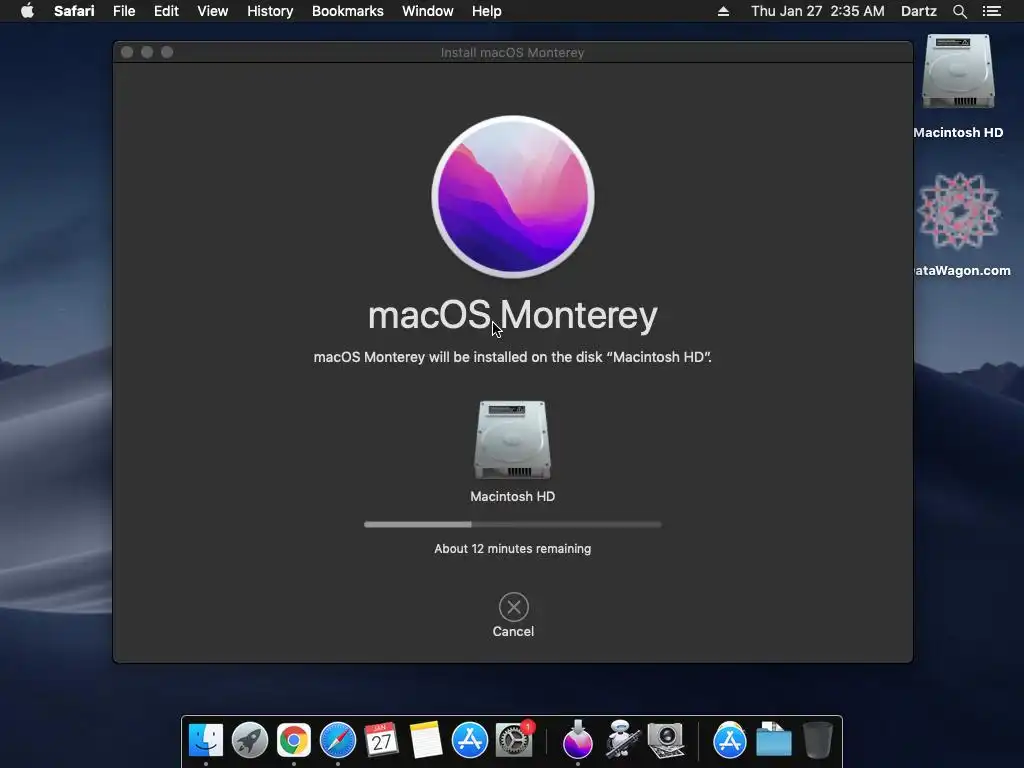Click the circled X cancel icon

[x=514, y=607]
